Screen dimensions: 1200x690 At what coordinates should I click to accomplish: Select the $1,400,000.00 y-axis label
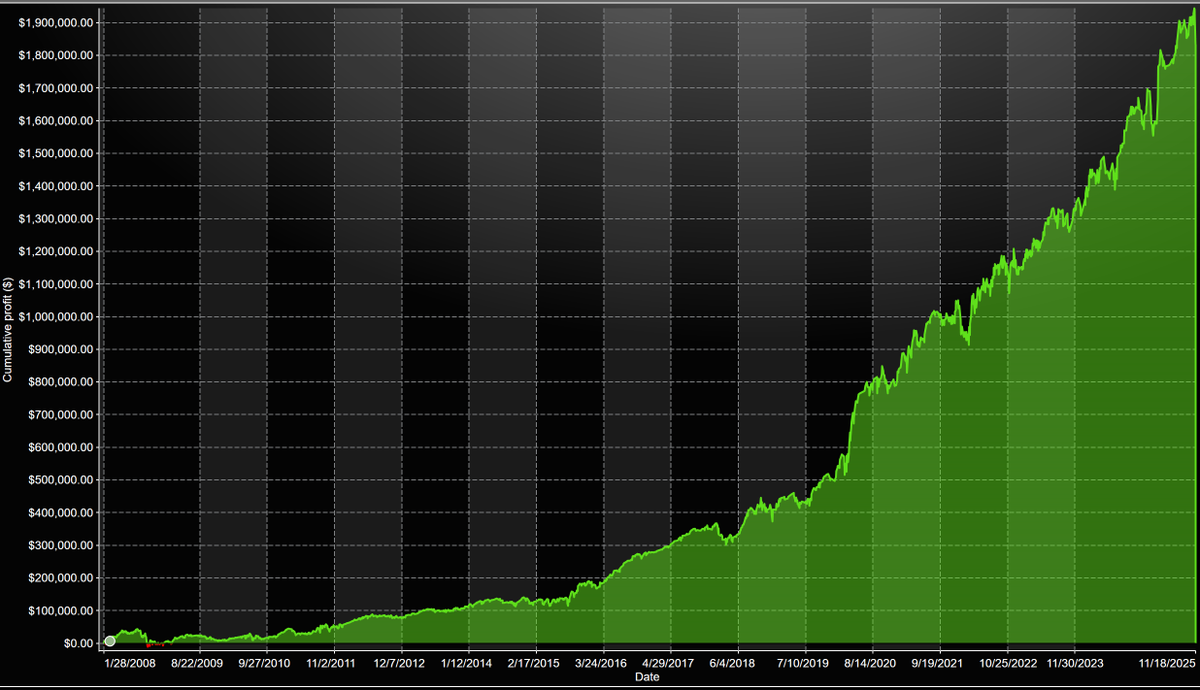[x=58, y=186]
